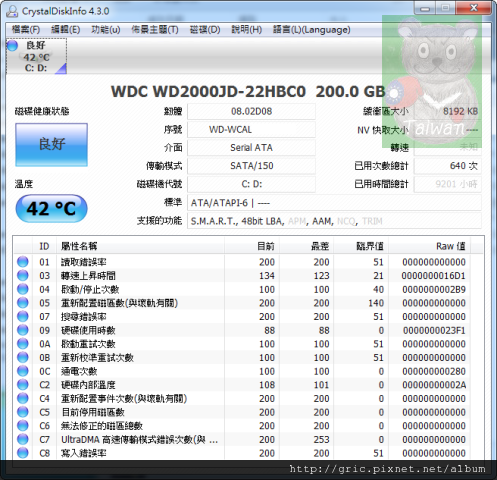Click the 屬性名稱 column header
Viewport: 497px width, 480px height.
point(140,246)
